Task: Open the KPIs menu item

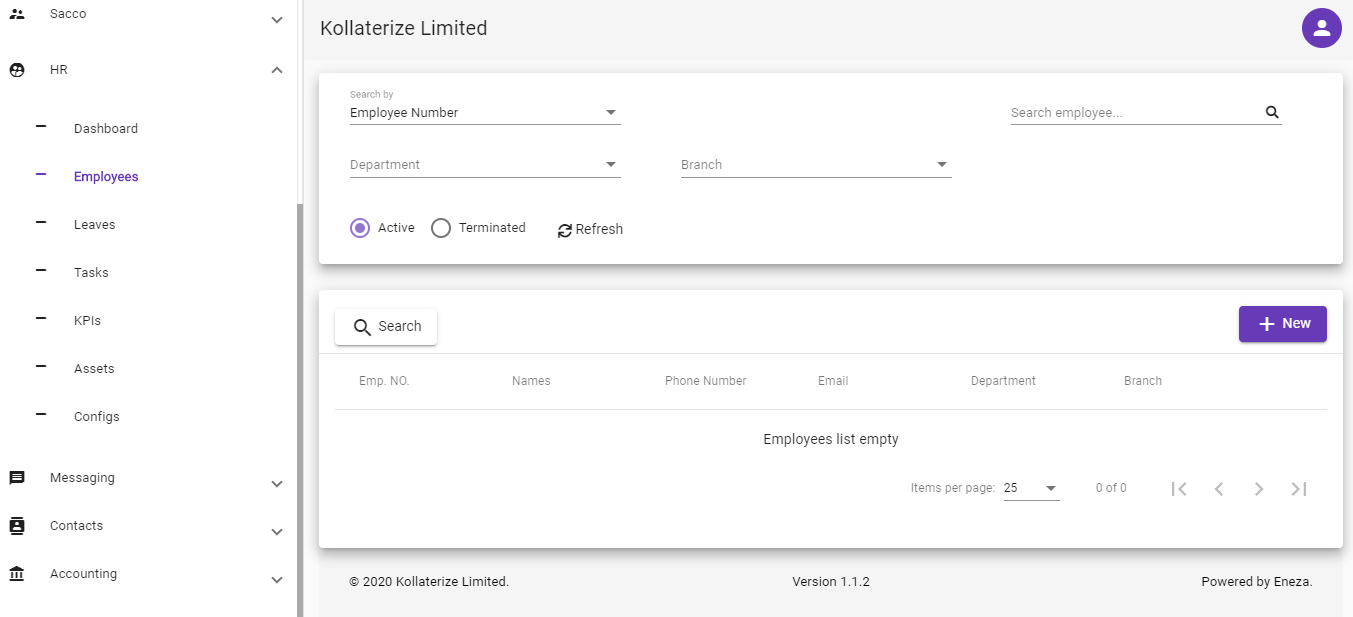Action: point(87,321)
